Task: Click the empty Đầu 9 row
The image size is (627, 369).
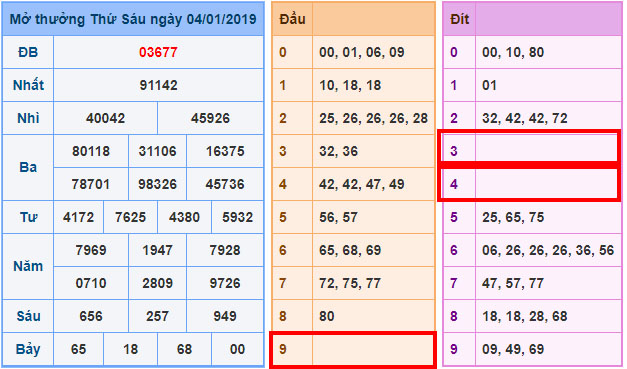Action: click(x=353, y=349)
